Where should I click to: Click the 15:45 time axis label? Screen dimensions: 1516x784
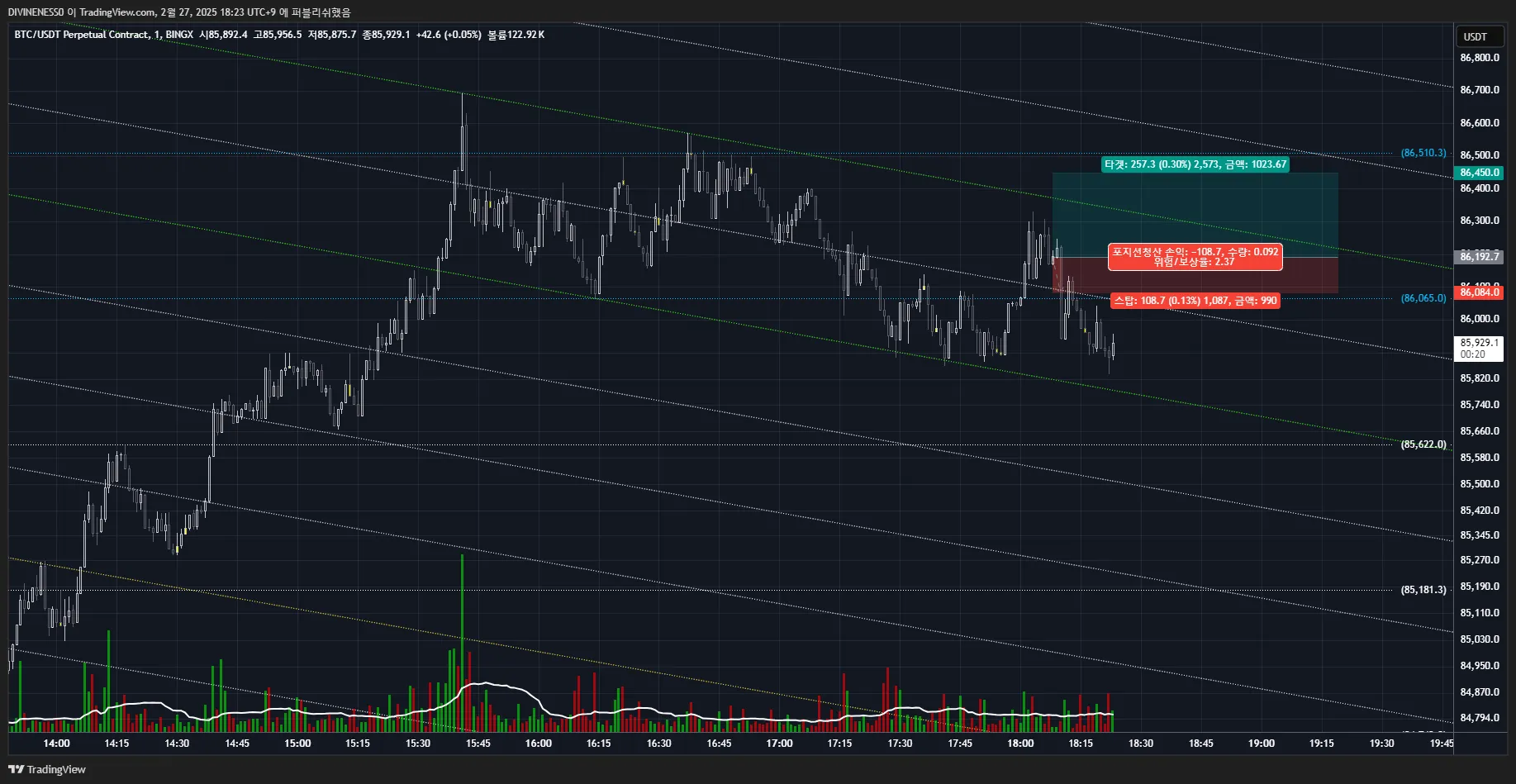pyautogui.click(x=478, y=744)
